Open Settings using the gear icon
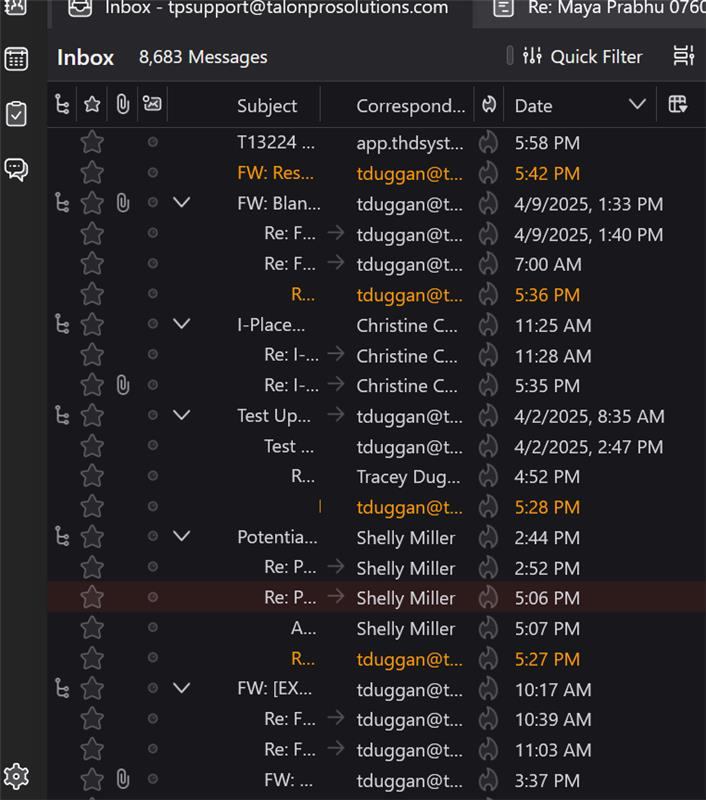Viewport: 706px width, 800px height. pyautogui.click(x=17, y=776)
